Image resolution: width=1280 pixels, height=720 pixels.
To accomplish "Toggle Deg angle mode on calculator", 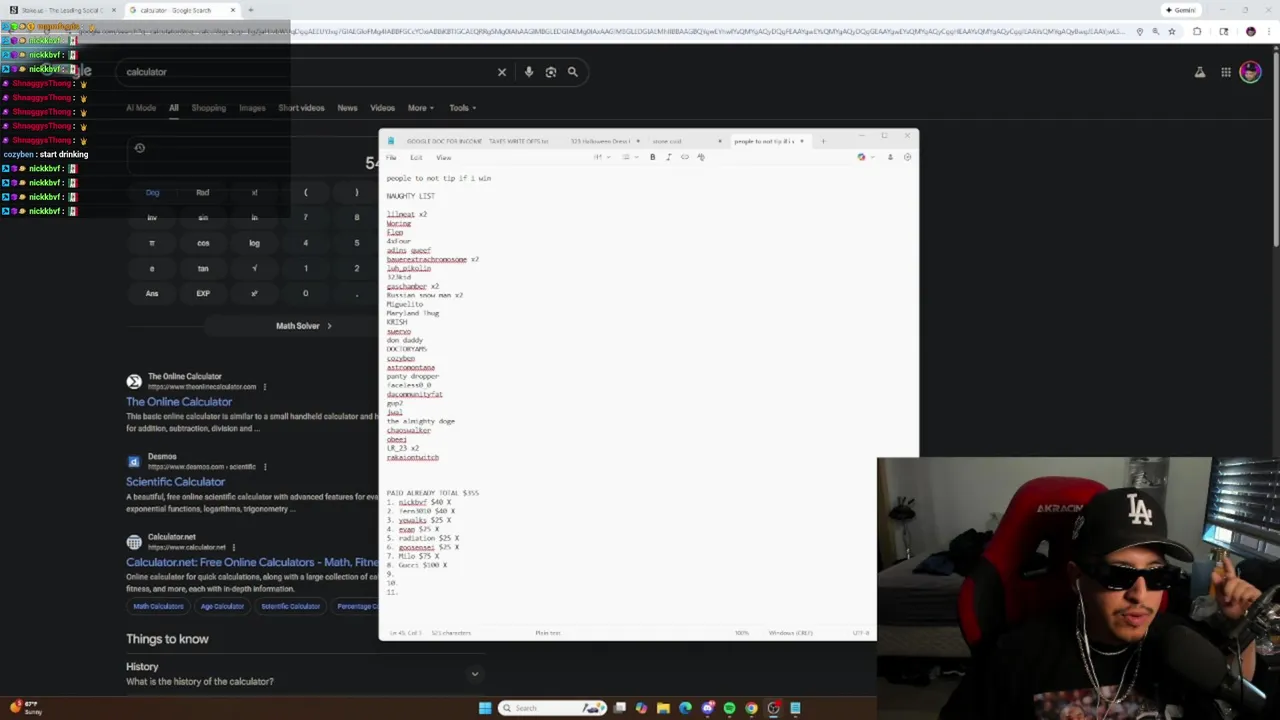I will point(152,192).
